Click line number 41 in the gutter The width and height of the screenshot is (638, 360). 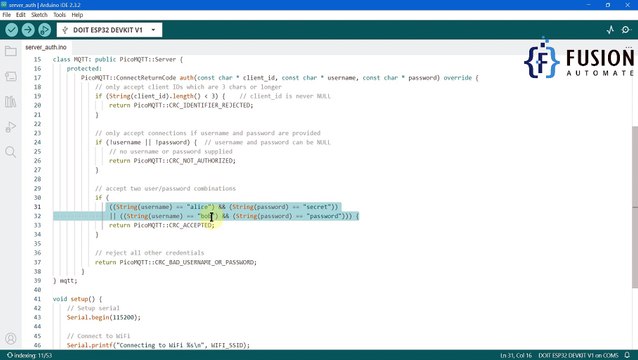click(x=37, y=299)
